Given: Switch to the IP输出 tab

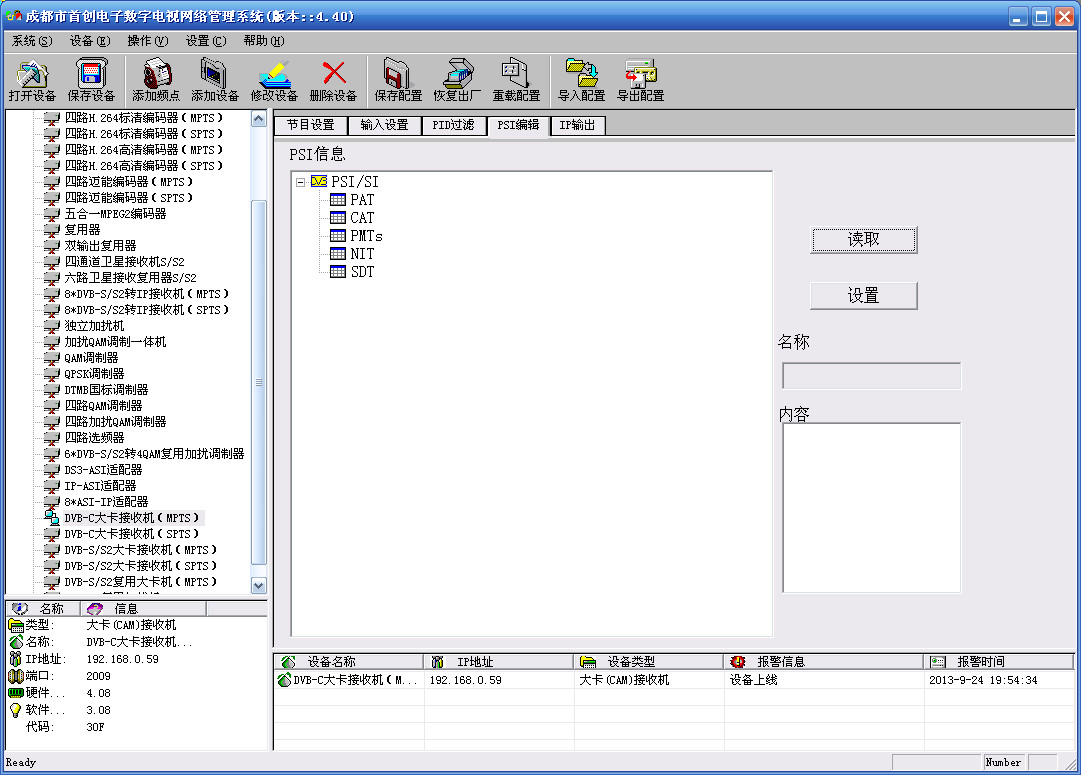Looking at the screenshot, I should [x=577, y=125].
